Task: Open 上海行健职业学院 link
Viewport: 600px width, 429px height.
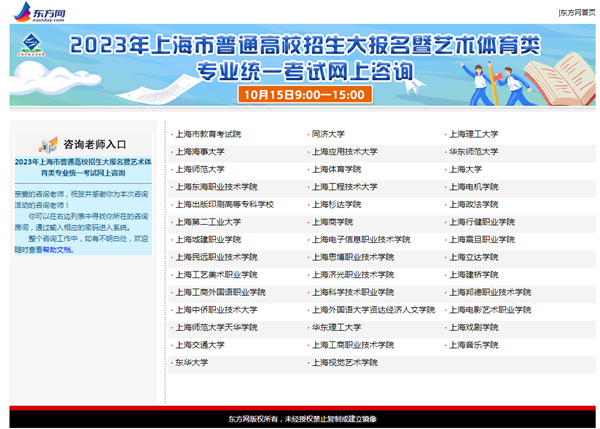Action: (x=482, y=222)
